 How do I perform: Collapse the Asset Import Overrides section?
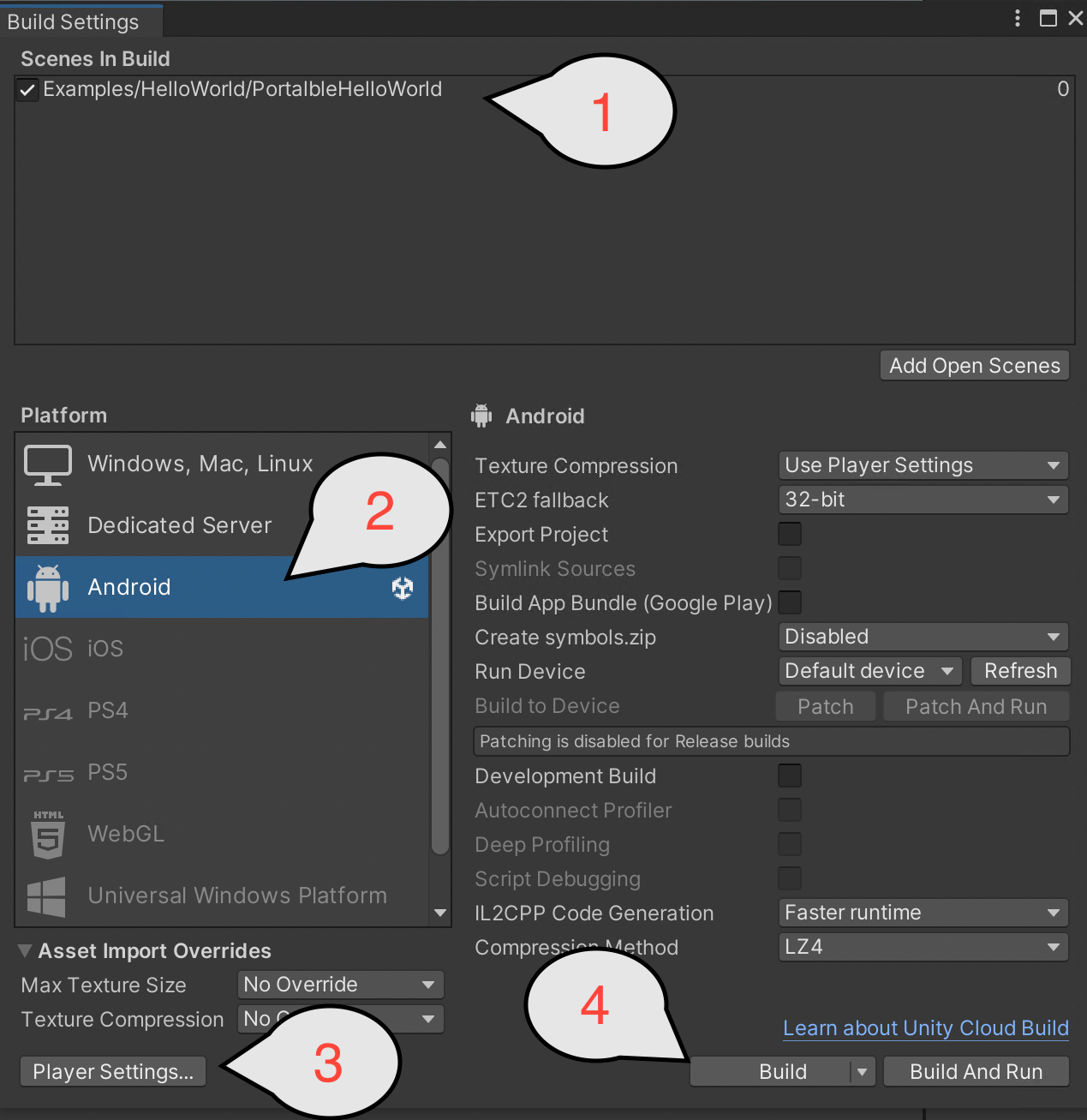[x=25, y=951]
